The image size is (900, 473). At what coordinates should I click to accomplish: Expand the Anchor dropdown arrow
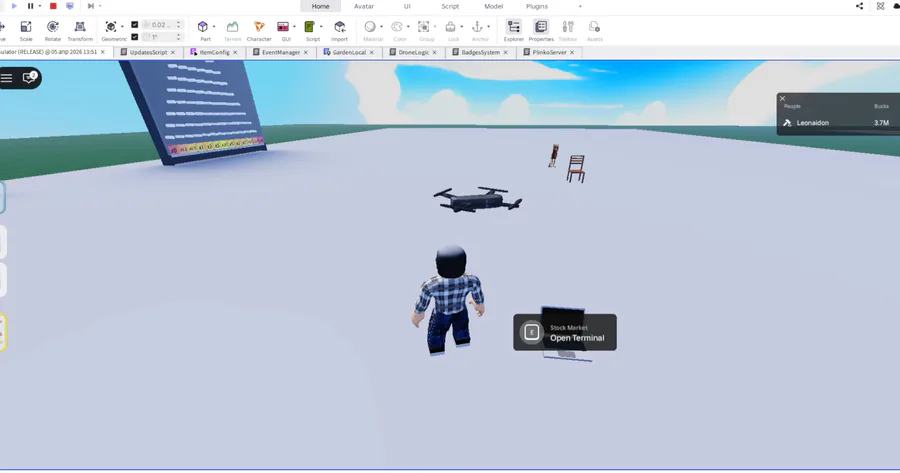point(488,26)
